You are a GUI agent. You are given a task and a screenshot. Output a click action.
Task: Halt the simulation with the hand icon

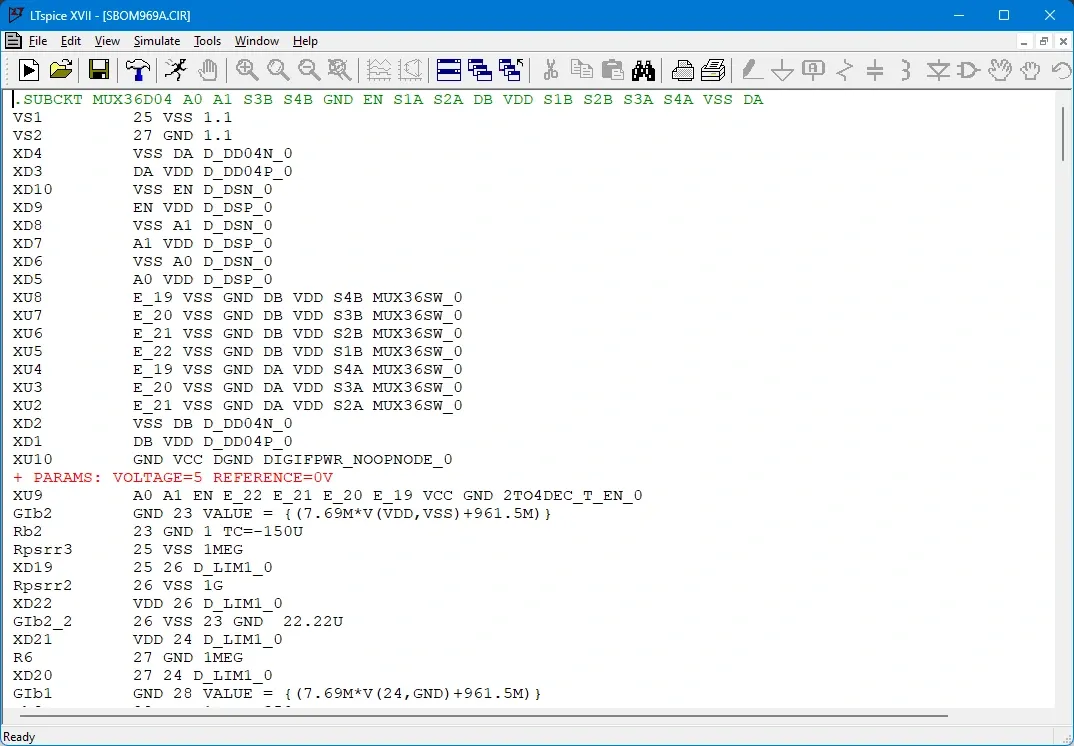tap(208, 70)
